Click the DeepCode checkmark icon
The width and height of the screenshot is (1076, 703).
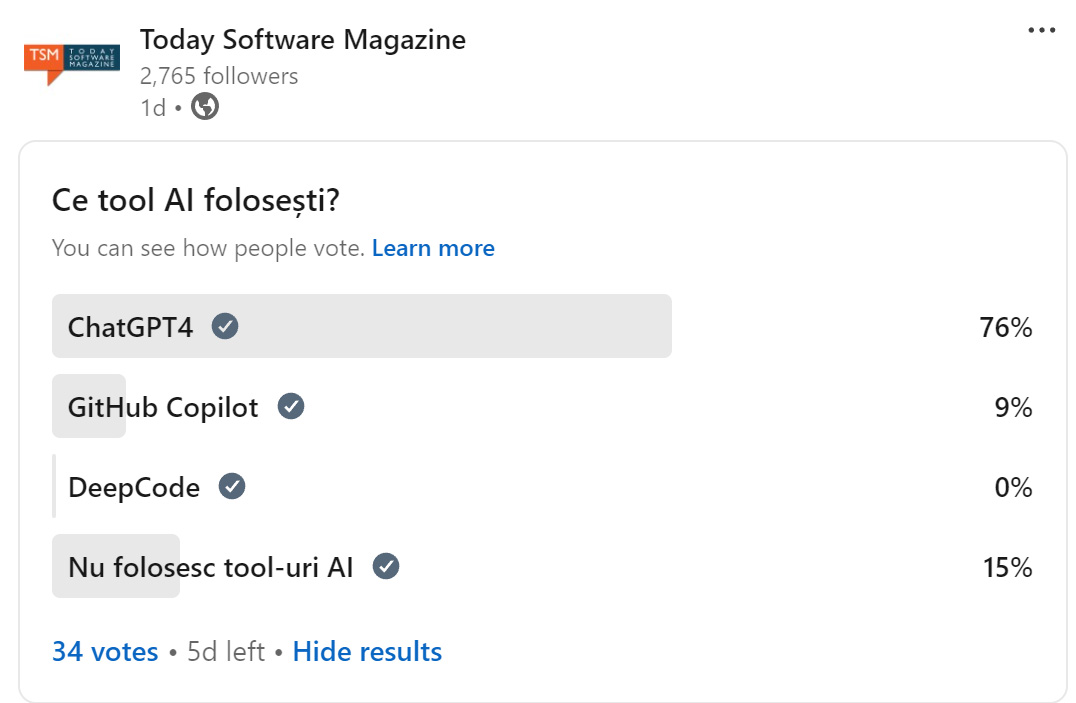click(x=232, y=487)
